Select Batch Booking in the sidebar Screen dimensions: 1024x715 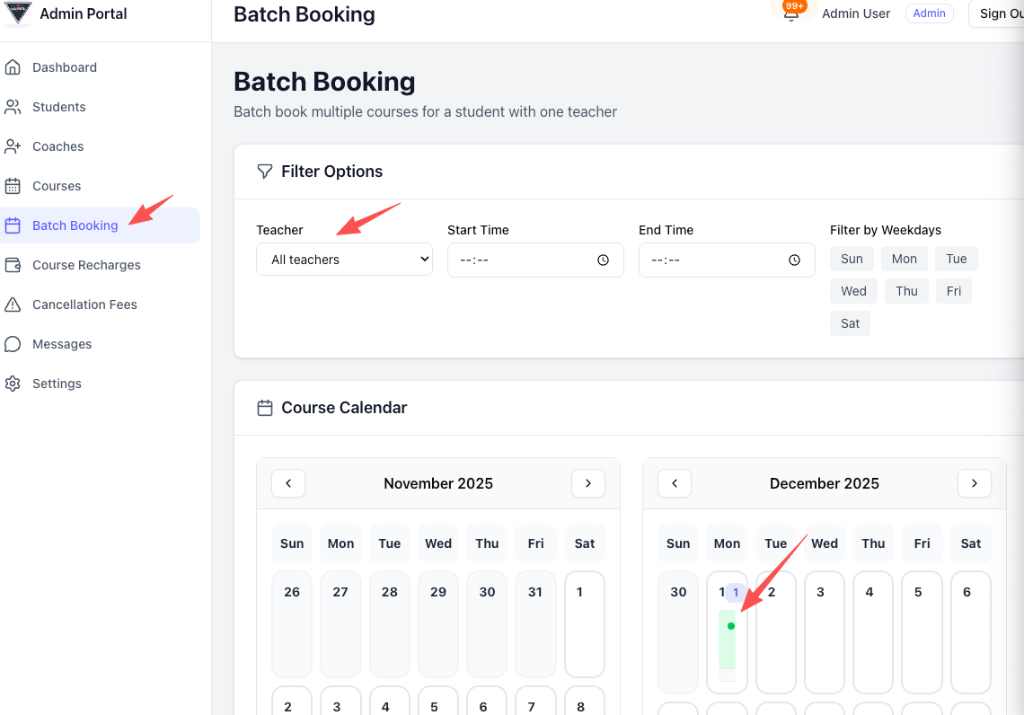tap(75, 225)
